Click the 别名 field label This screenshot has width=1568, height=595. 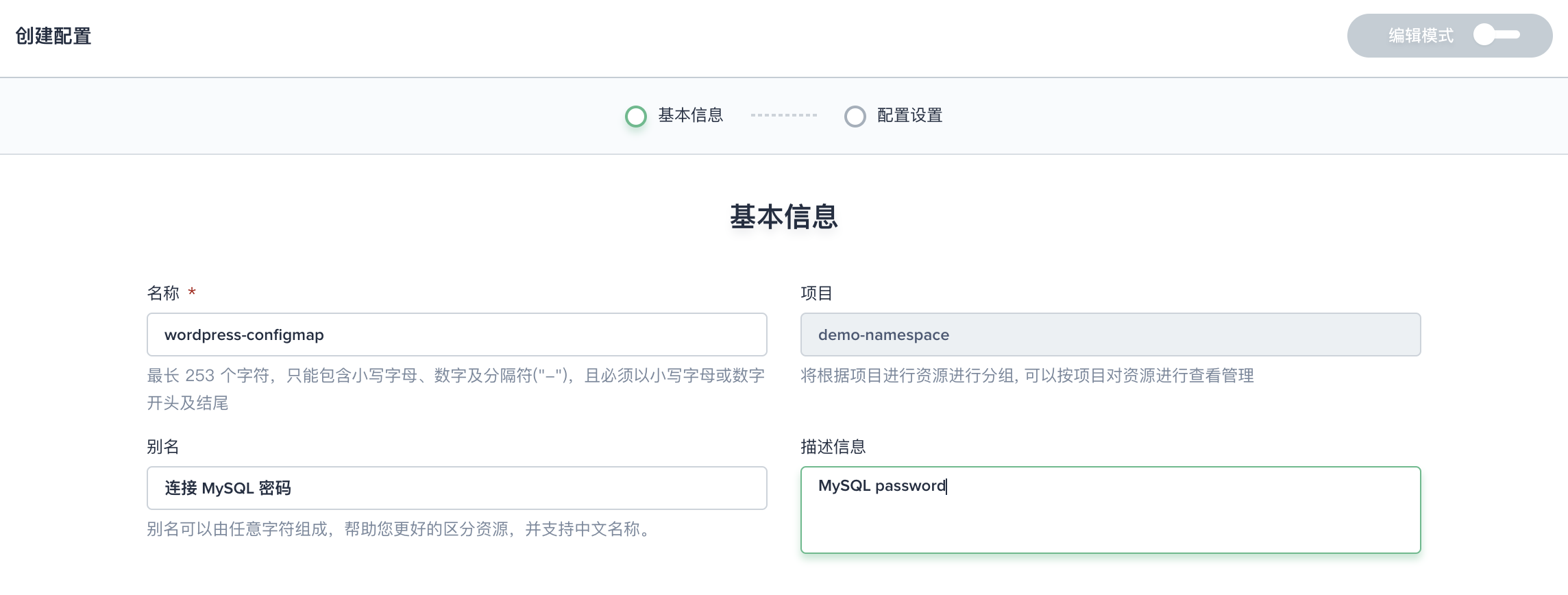click(163, 447)
